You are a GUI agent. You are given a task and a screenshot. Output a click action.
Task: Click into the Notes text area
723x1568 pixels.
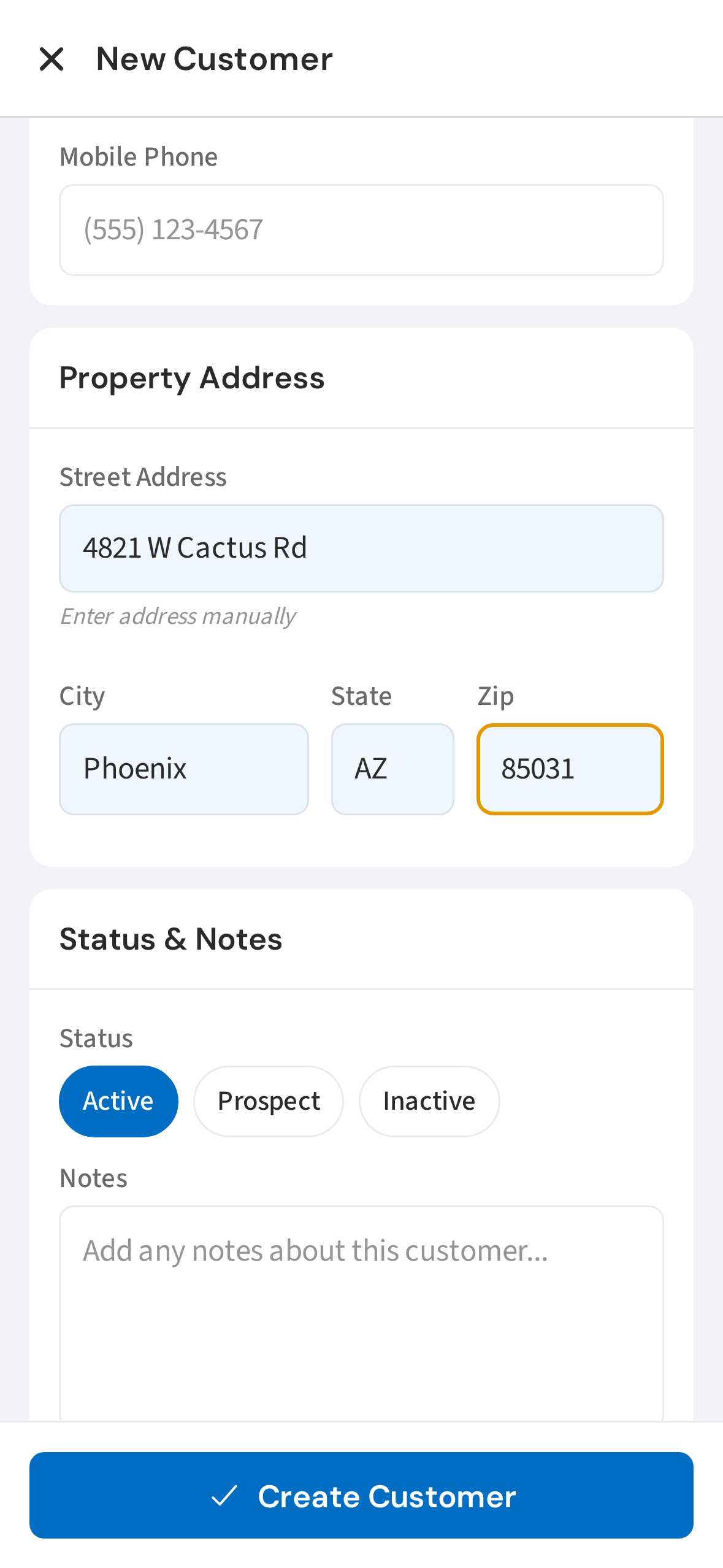(361, 1313)
